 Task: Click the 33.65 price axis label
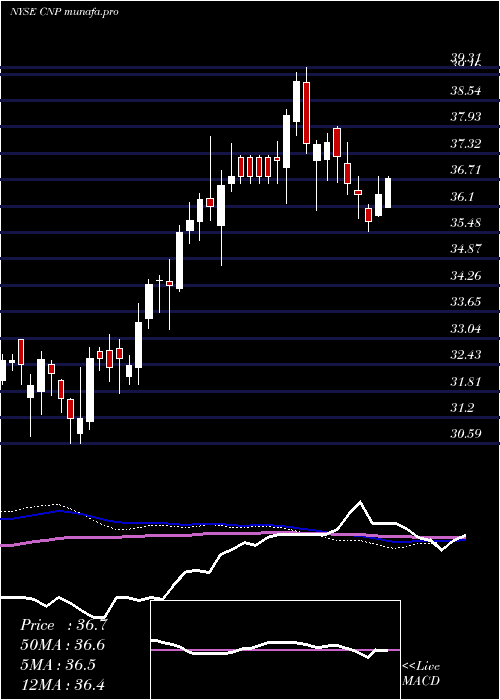(466, 302)
